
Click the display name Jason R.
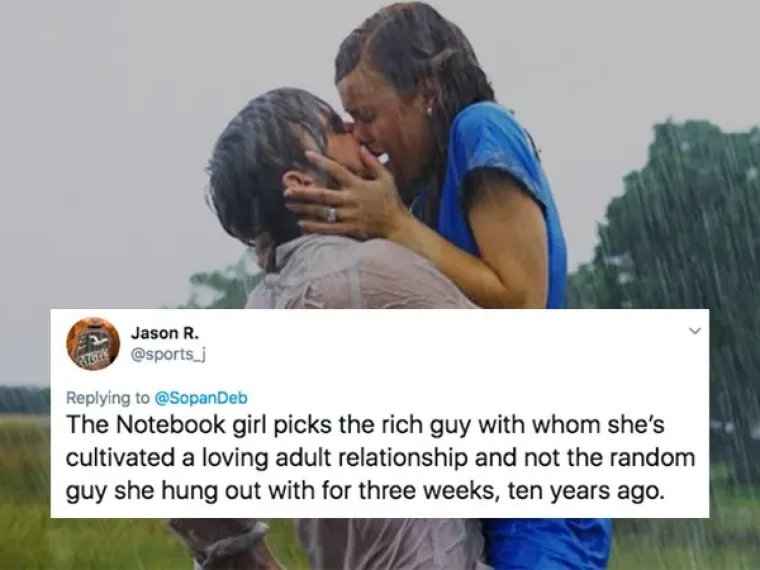pyautogui.click(x=165, y=333)
